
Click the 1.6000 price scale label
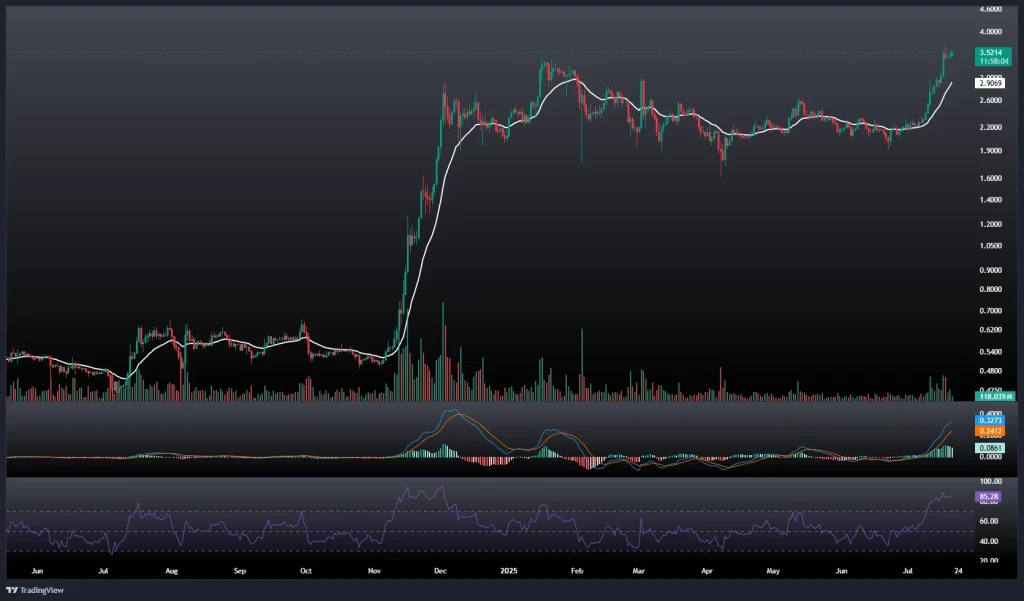pos(989,178)
